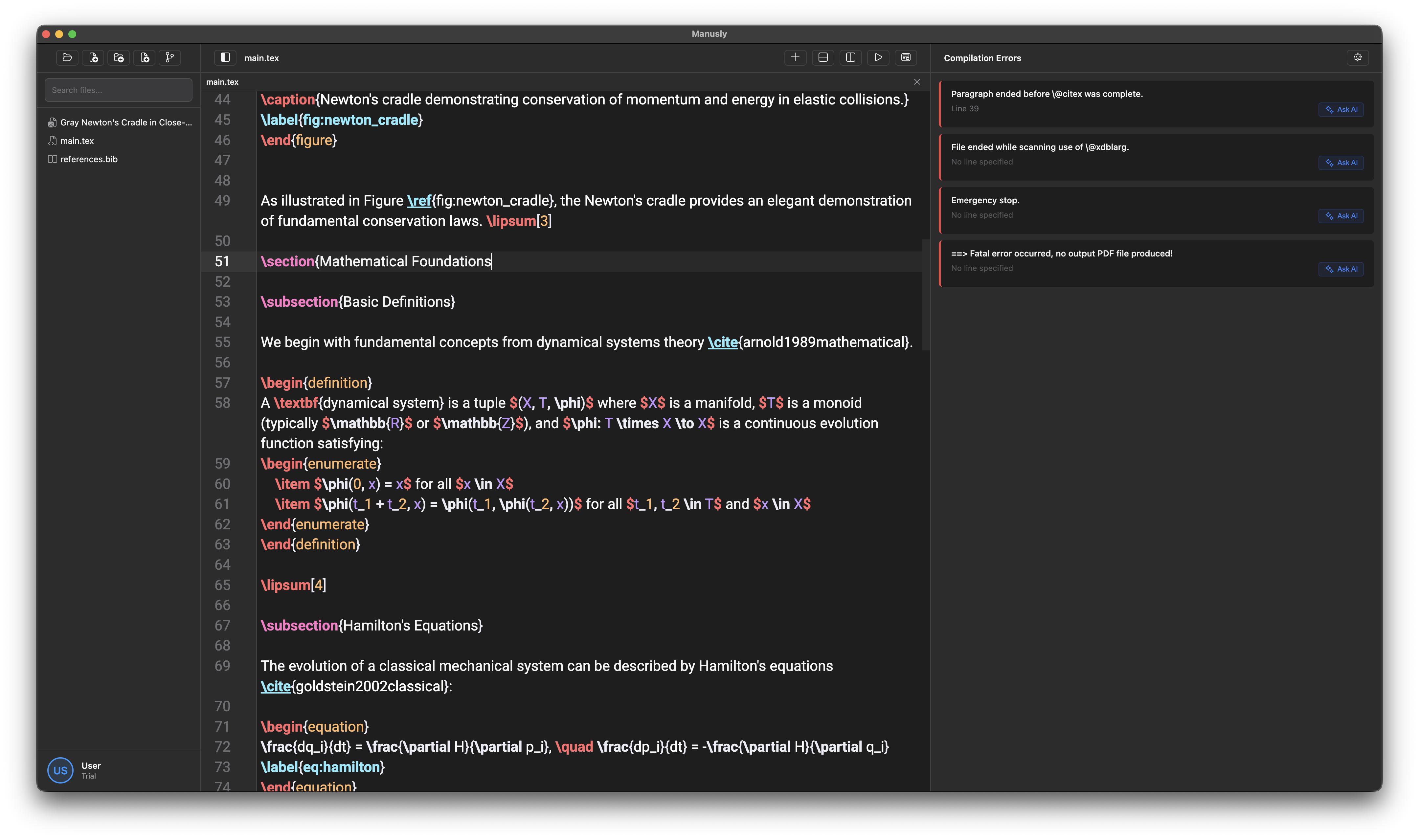The height and width of the screenshot is (840, 1419).
Task: Split the editor horizontally
Action: pyautogui.click(x=822, y=57)
